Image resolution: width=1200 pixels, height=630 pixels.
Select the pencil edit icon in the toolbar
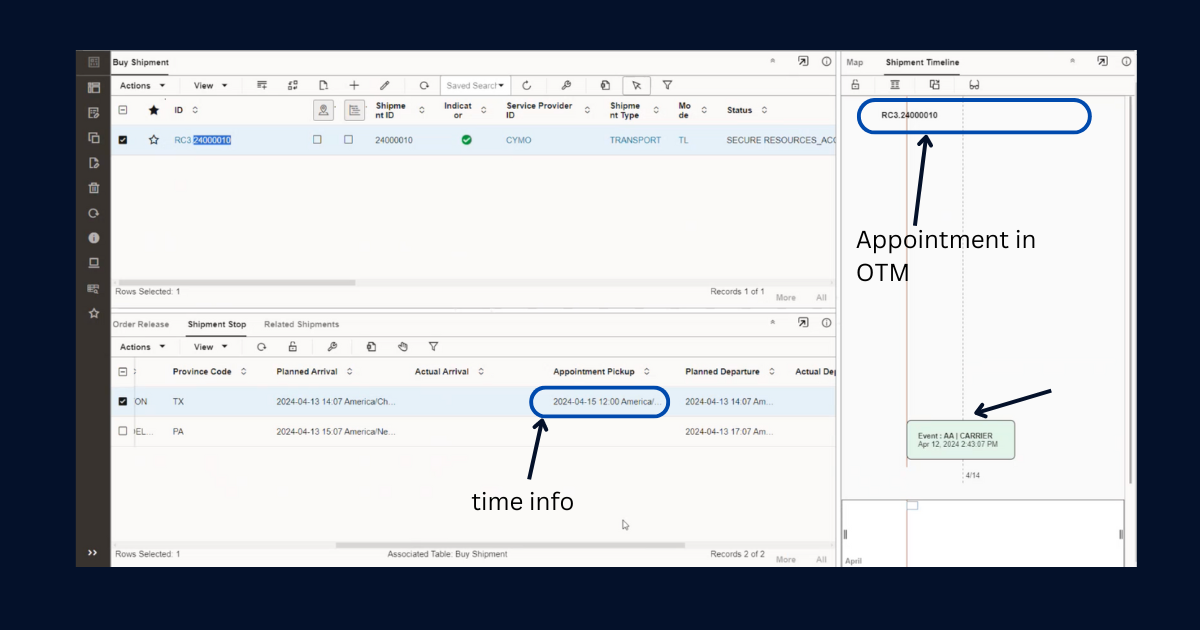point(384,85)
